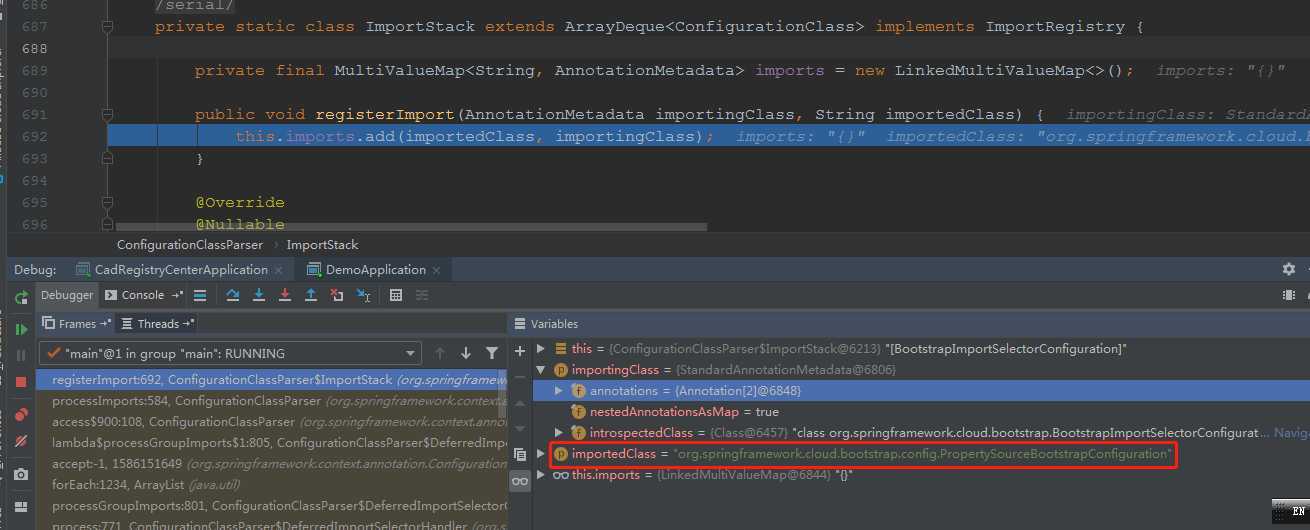Image resolution: width=1310 pixels, height=530 pixels.
Task: Select the Debugger tab
Action: coord(67,295)
